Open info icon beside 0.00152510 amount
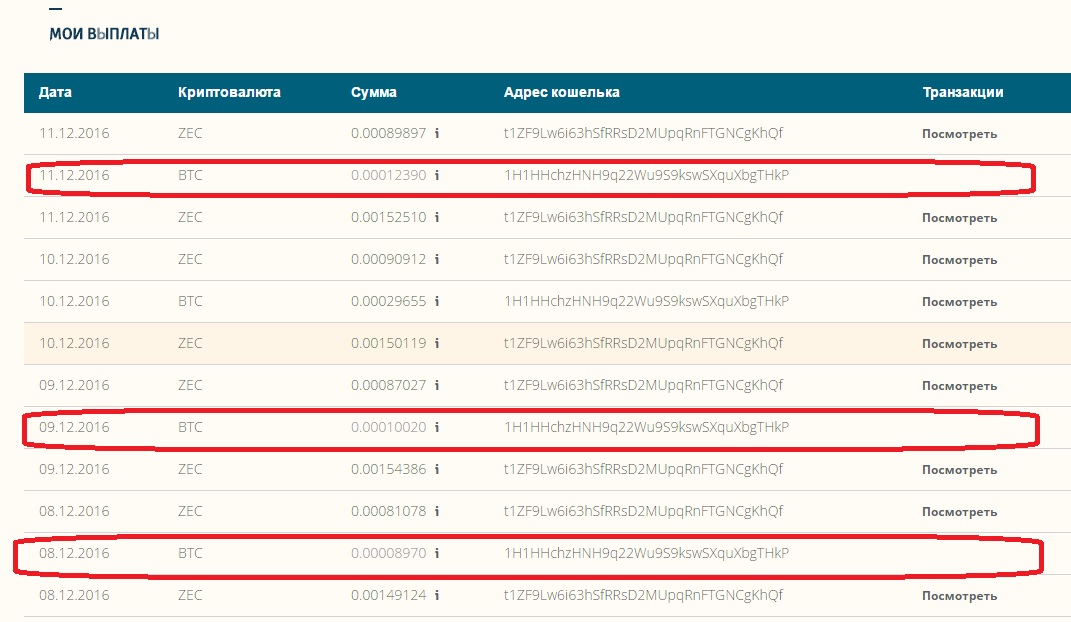The height and width of the screenshot is (622, 1071). point(437,217)
